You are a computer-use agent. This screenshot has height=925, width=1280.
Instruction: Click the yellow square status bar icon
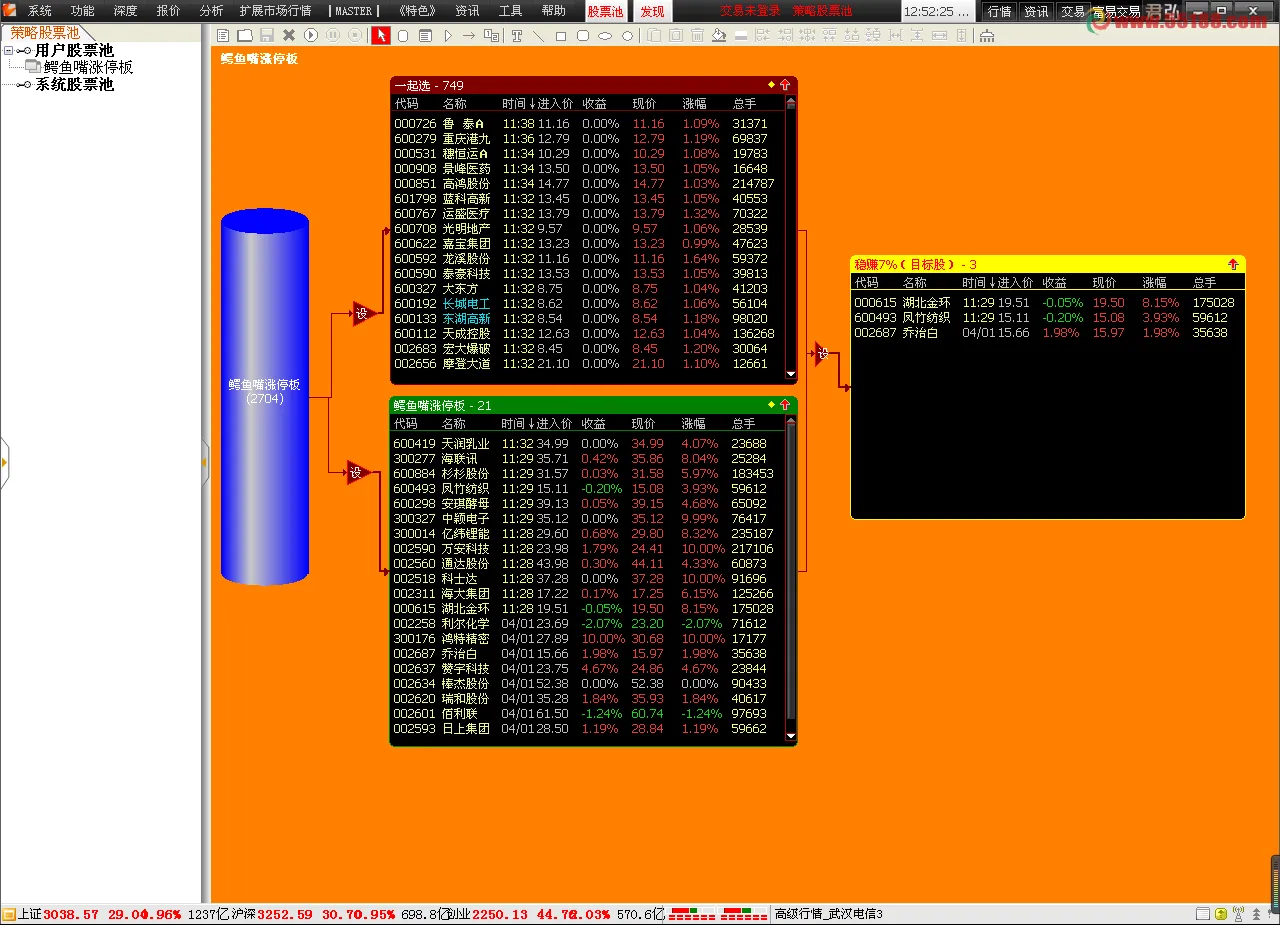click(x=1221, y=914)
